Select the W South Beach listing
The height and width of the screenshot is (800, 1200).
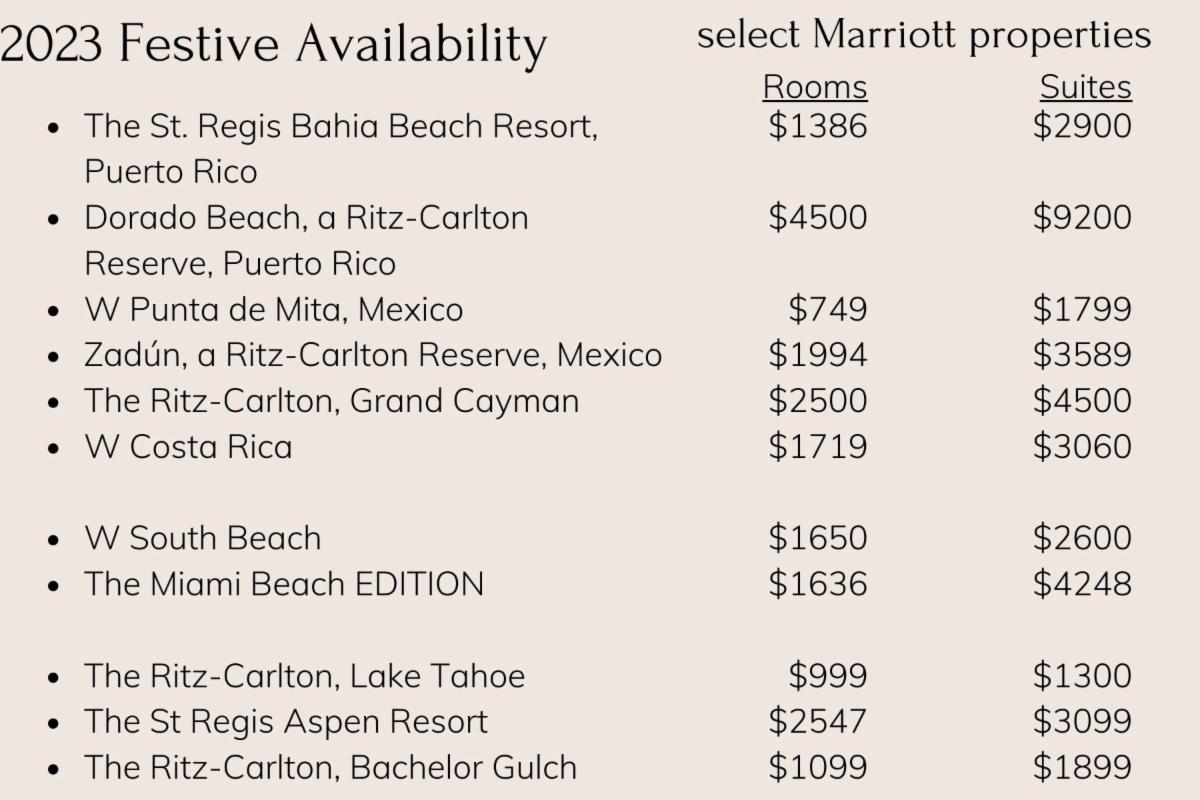(x=203, y=538)
